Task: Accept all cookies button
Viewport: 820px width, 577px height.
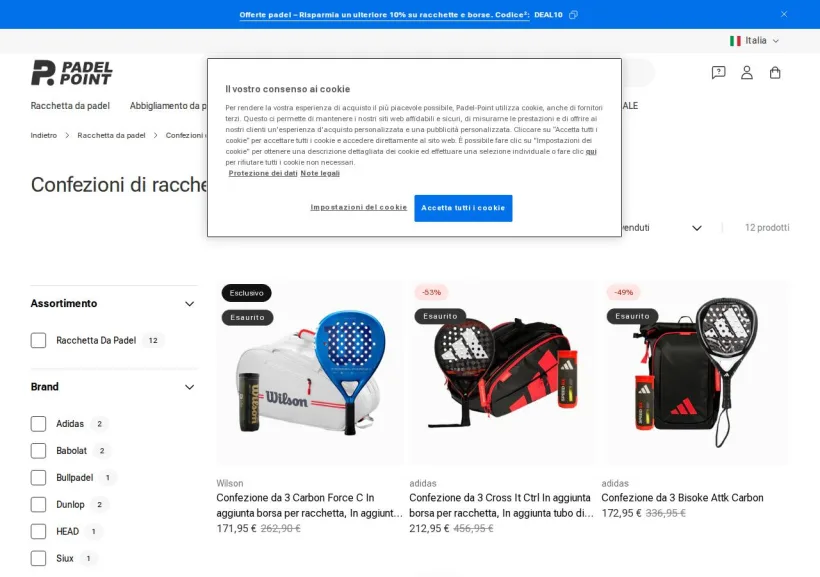Action: (463, 208)
